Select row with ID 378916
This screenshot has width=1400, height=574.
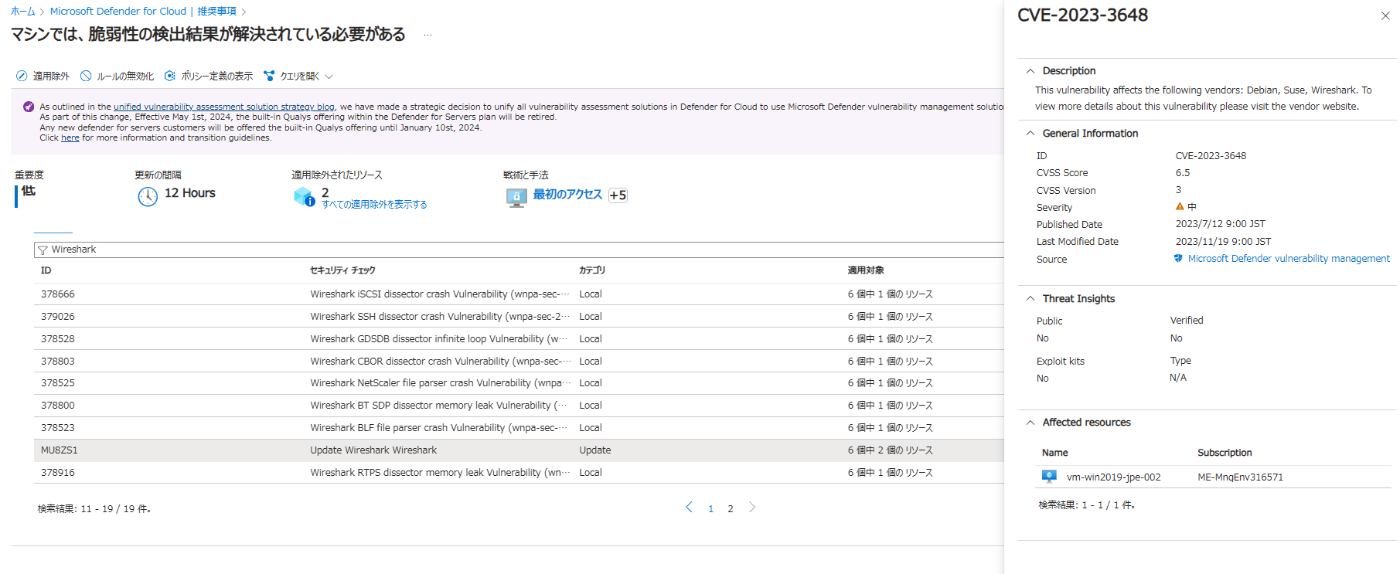(518, 472)
